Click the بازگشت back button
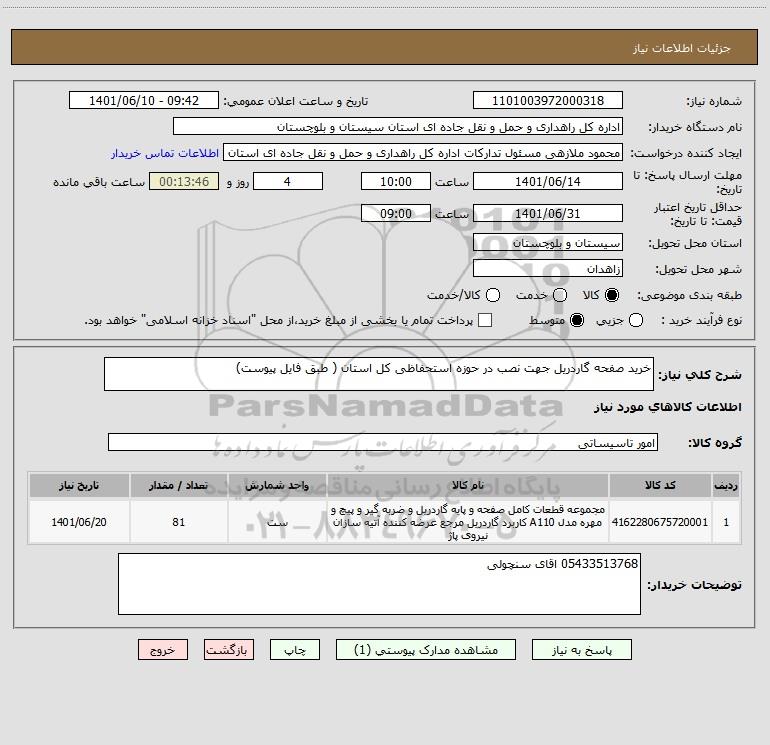770x745 pixels. point(229,650)
